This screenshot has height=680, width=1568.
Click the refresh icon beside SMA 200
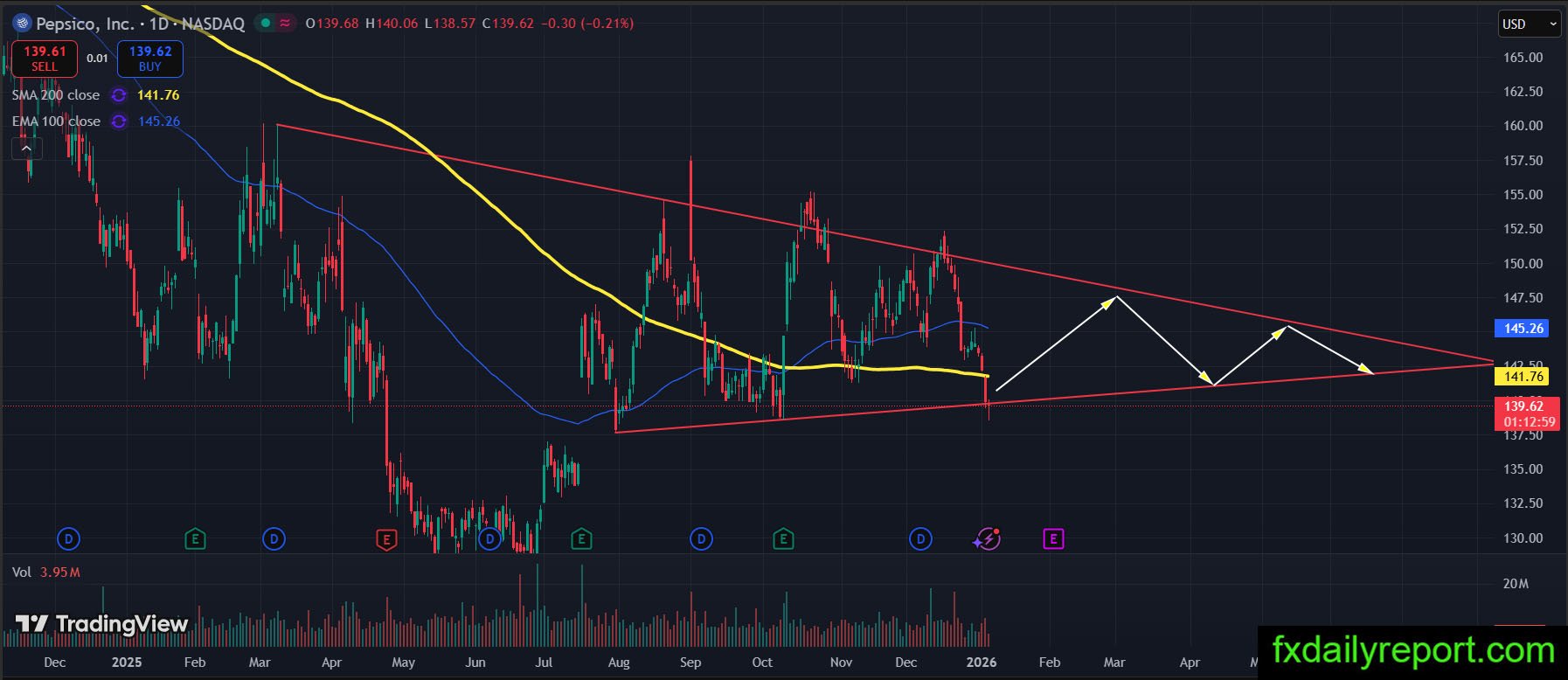click(119, 95)
